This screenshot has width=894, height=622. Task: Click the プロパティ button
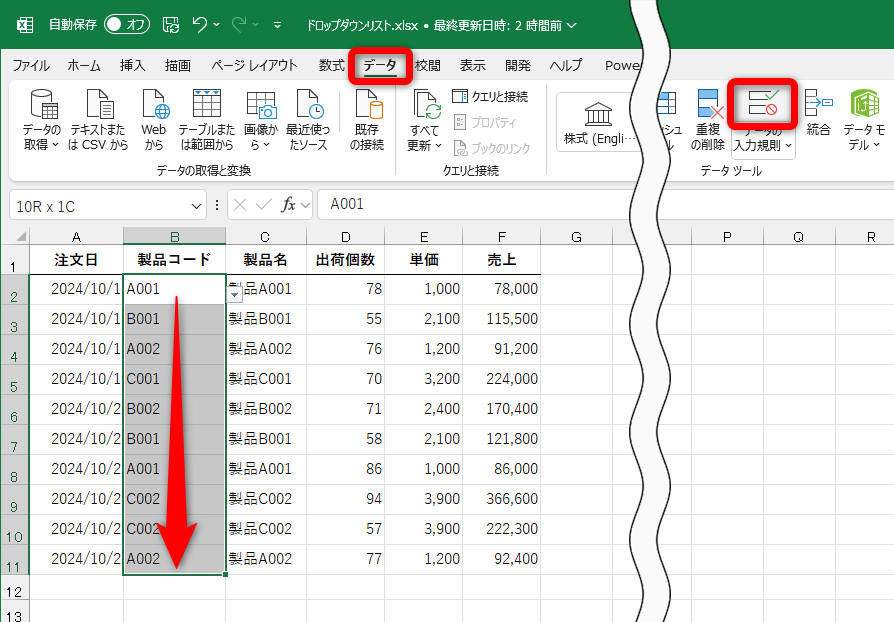[486, 122]
